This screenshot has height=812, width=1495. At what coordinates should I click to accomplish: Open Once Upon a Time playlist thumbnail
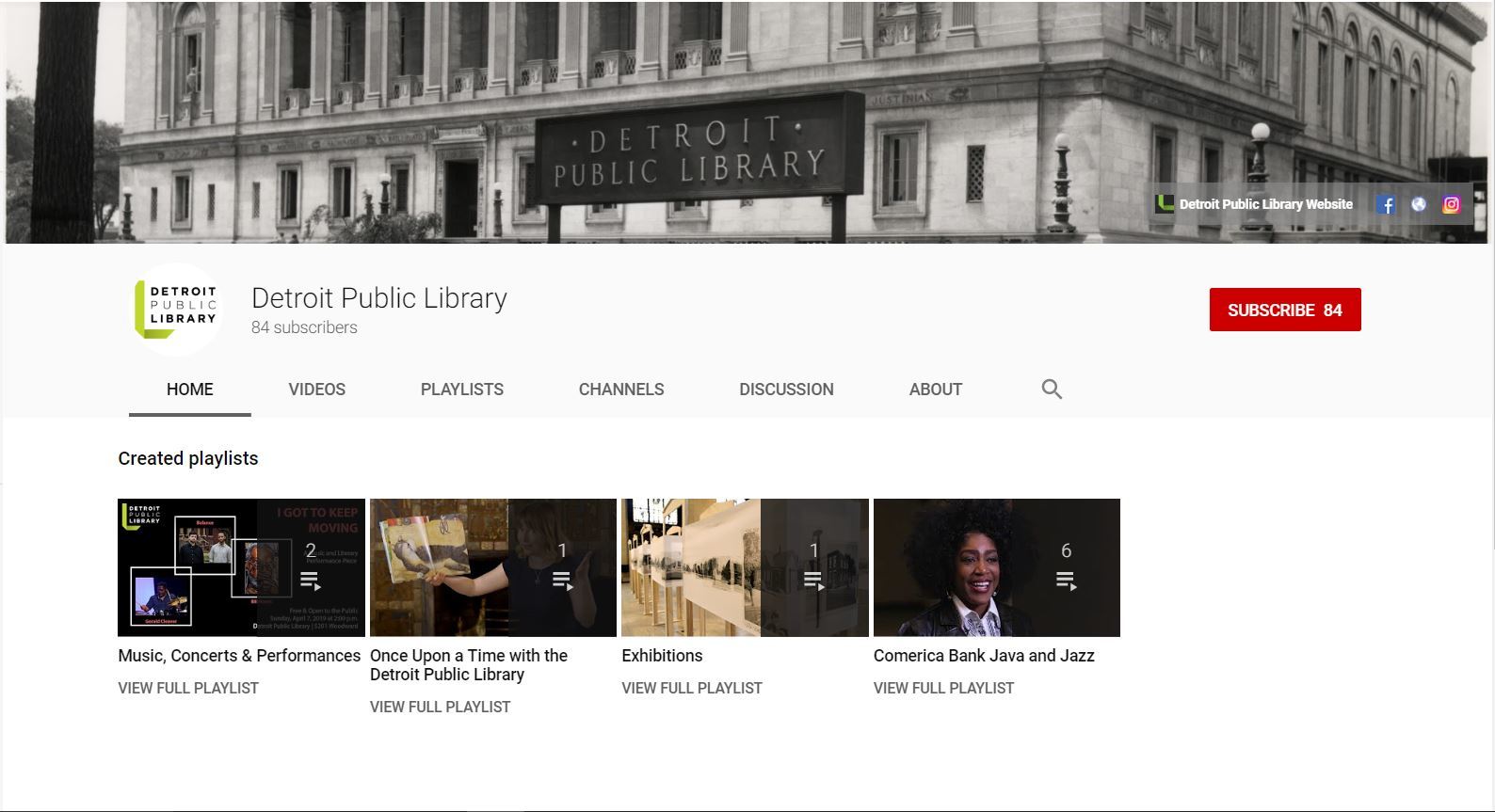click(x=493, y=567)
